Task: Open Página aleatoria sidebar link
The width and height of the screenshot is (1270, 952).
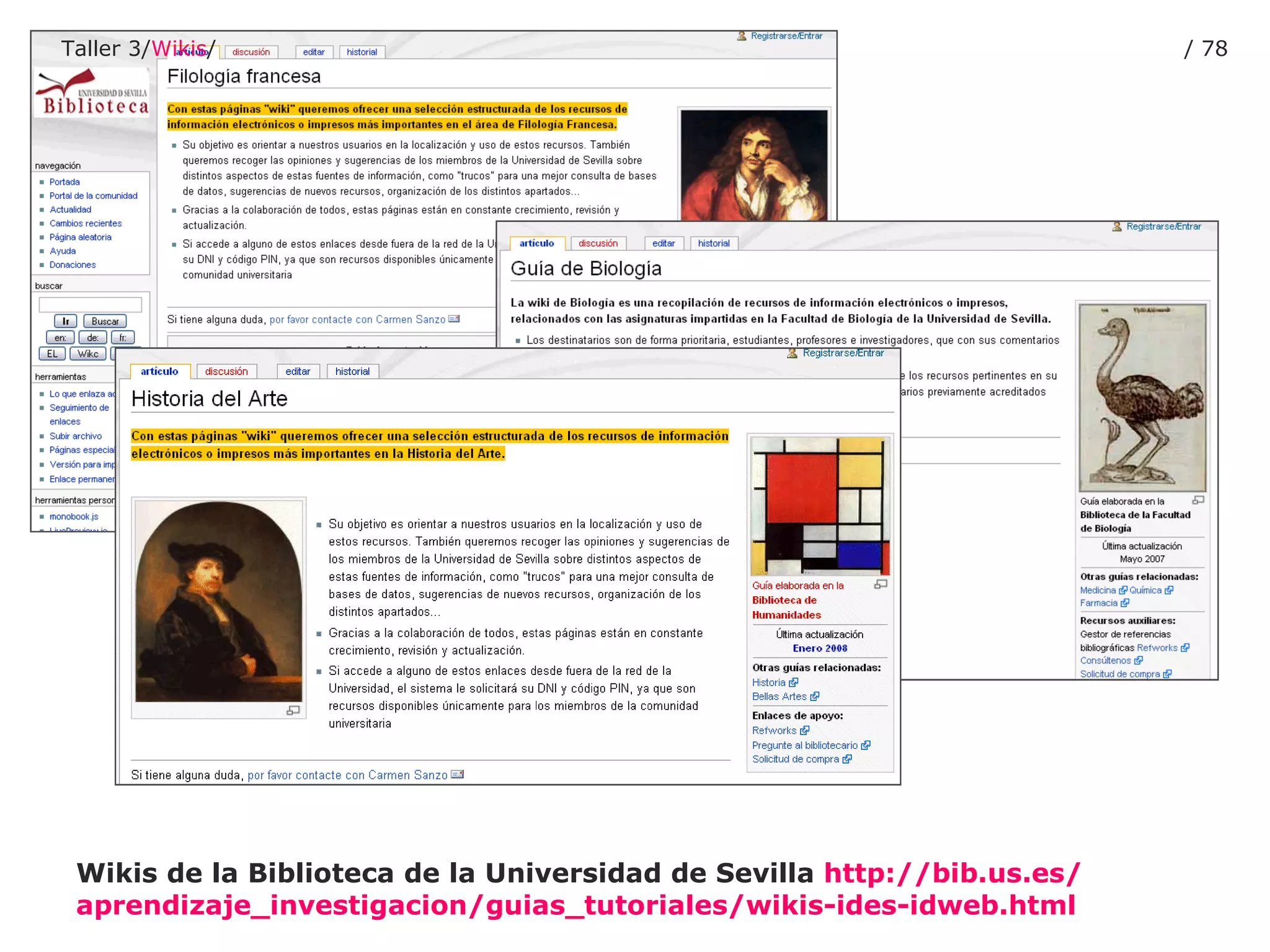Action: tap(81, 237)
